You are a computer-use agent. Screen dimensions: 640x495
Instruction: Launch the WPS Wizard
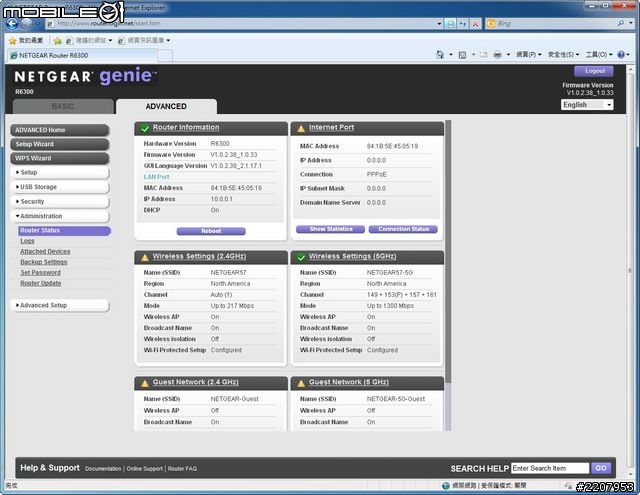(x=60, y=158)
